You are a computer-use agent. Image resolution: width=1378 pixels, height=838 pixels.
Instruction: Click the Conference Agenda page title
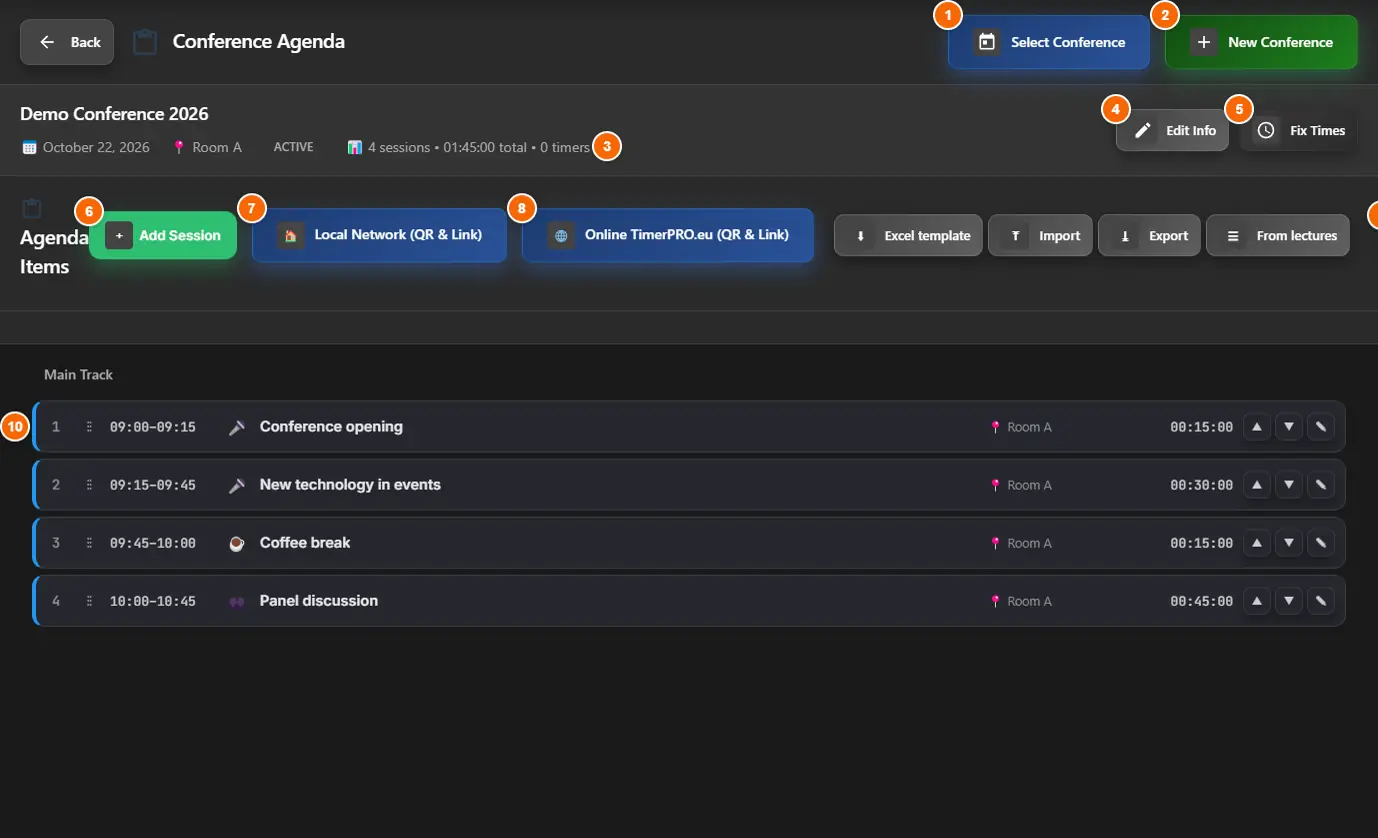pos(259,42)
